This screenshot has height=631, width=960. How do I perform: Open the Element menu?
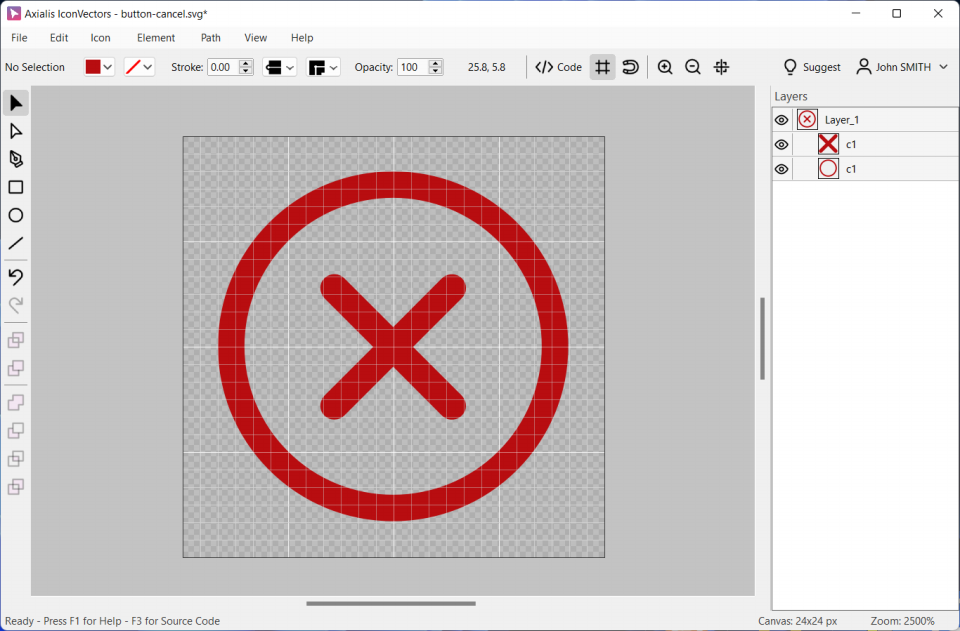click(156, 38)
